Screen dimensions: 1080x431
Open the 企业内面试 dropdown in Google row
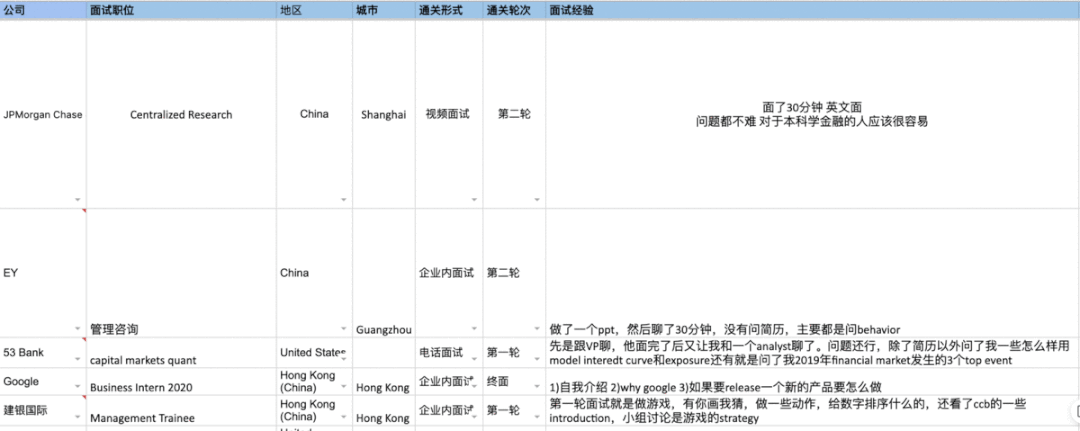tap(474, 387)
